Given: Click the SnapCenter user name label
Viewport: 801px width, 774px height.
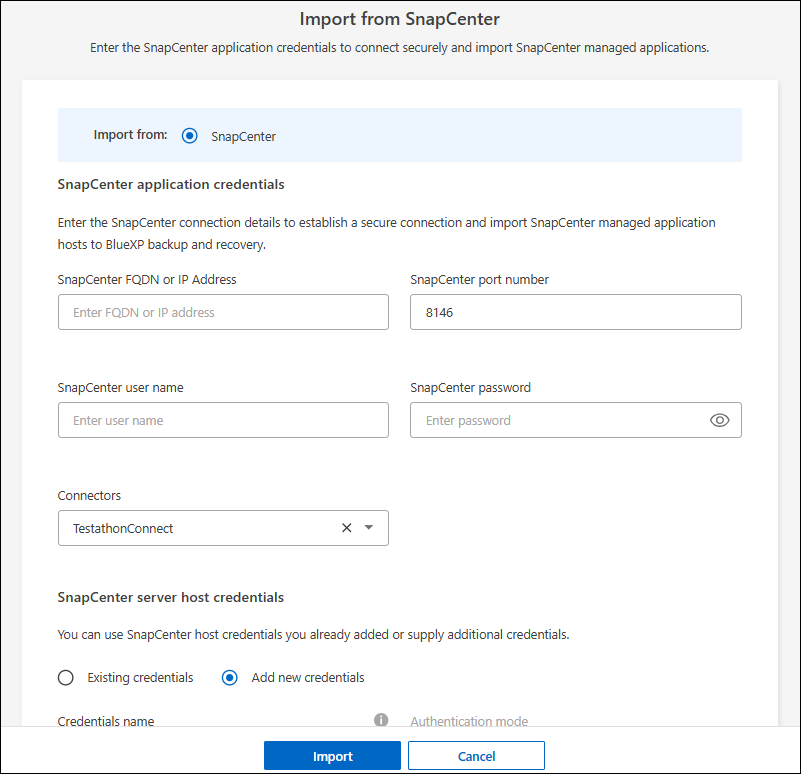Looking at the screenshot, I should click(121, 388).
